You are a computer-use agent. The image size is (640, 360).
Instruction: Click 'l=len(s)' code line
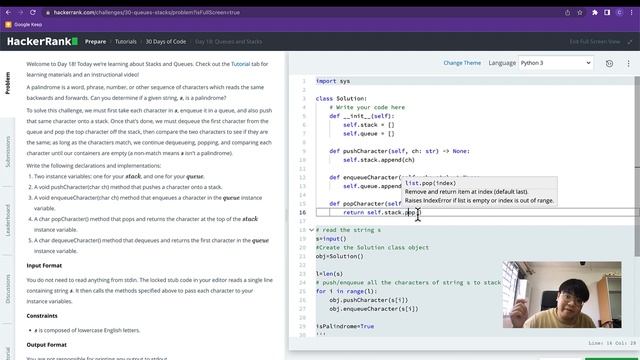click(329, 274)
